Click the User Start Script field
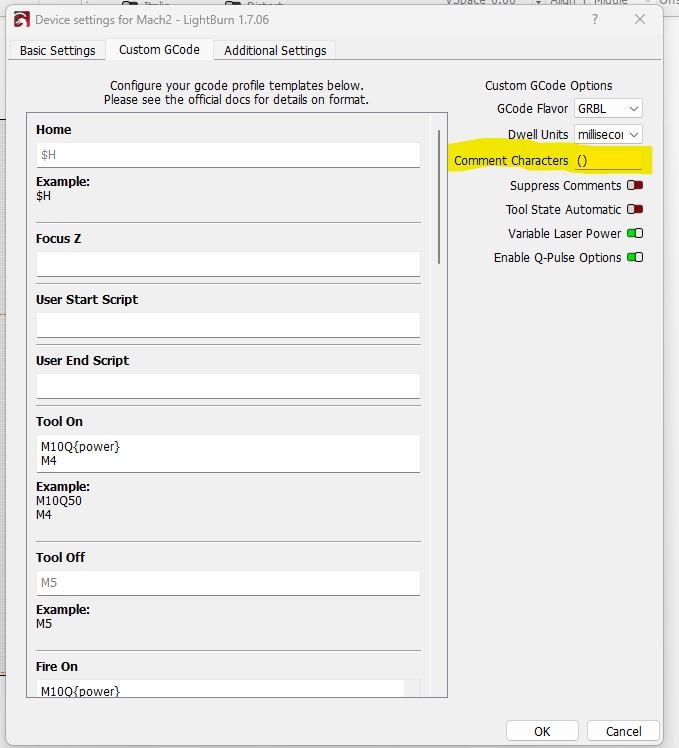Screen dimensions: 679x748 point(228,325)
